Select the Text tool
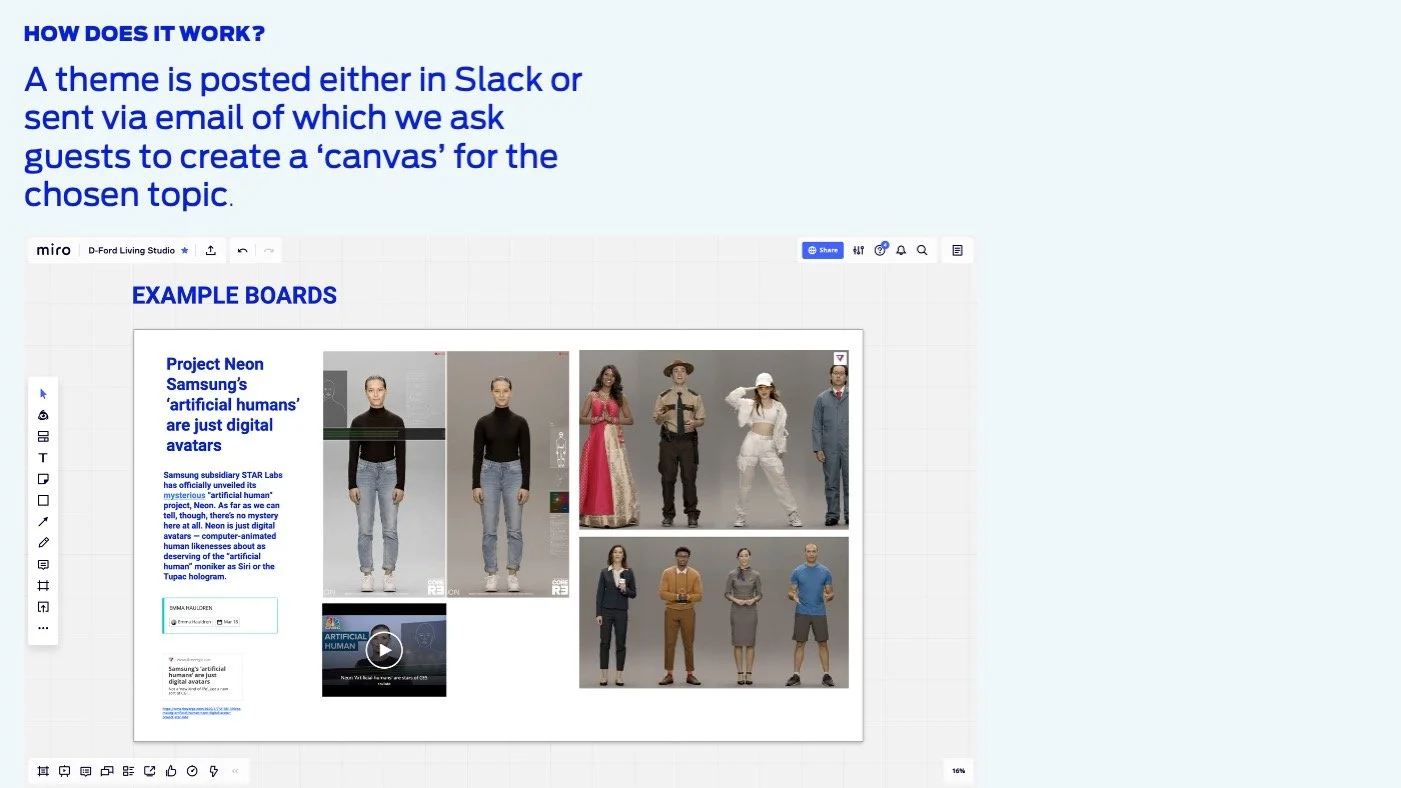The width and height of the screenshot is (1401, 788). pos(43,458)
